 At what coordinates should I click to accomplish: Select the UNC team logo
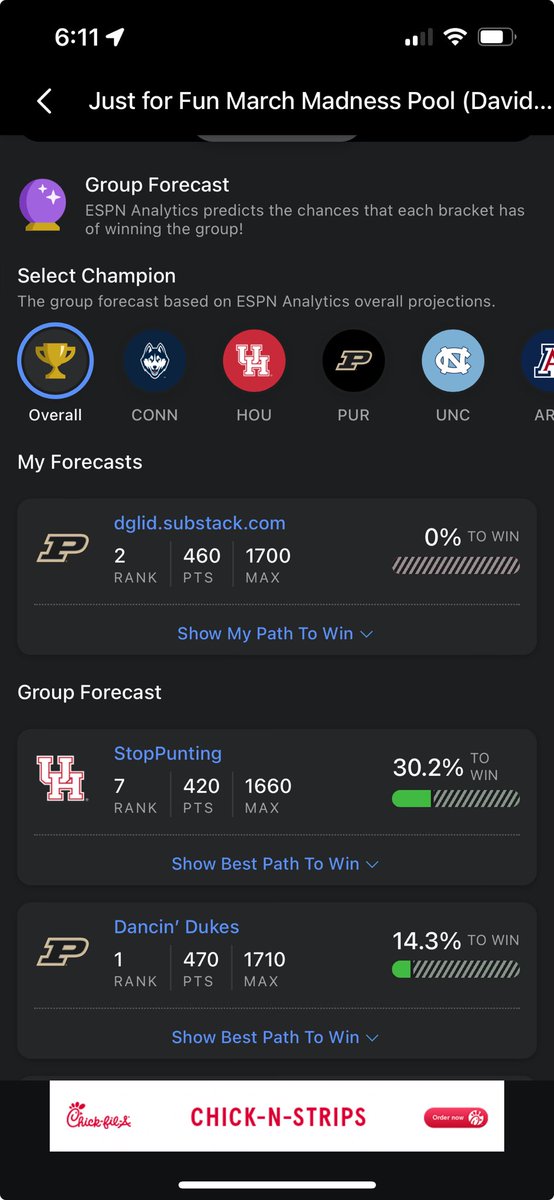pyautogui.click(x=453, y=361)
